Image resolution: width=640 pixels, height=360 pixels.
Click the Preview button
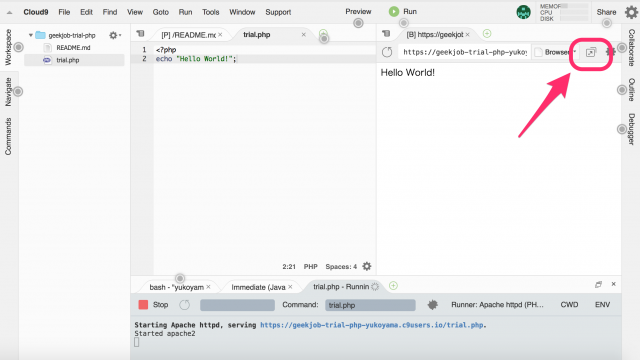358,11
